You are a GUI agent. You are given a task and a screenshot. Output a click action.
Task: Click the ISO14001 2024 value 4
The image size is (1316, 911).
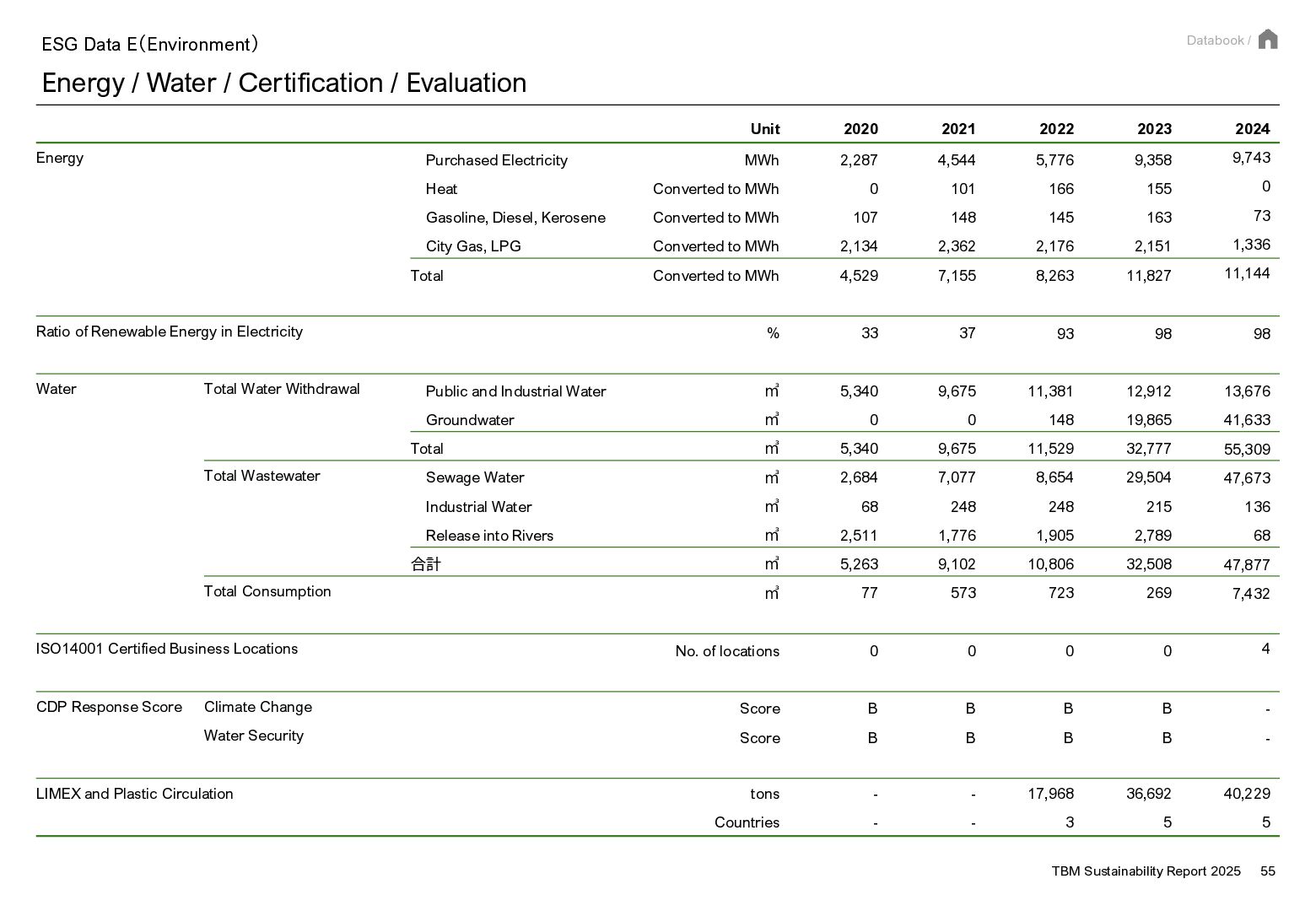pyautogui.click(x=1265, y=649)
